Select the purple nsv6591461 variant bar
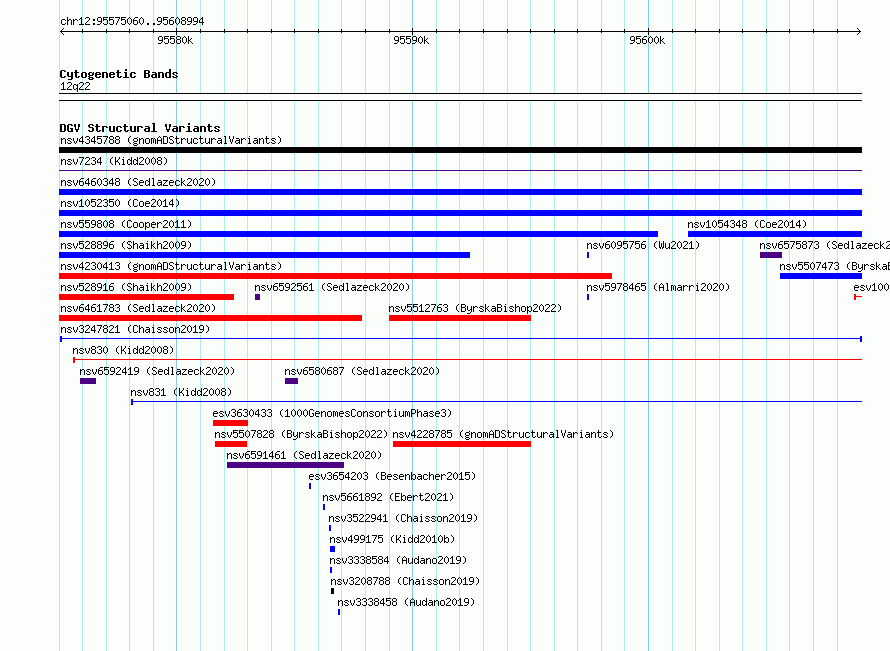 (x=286, y=465)
